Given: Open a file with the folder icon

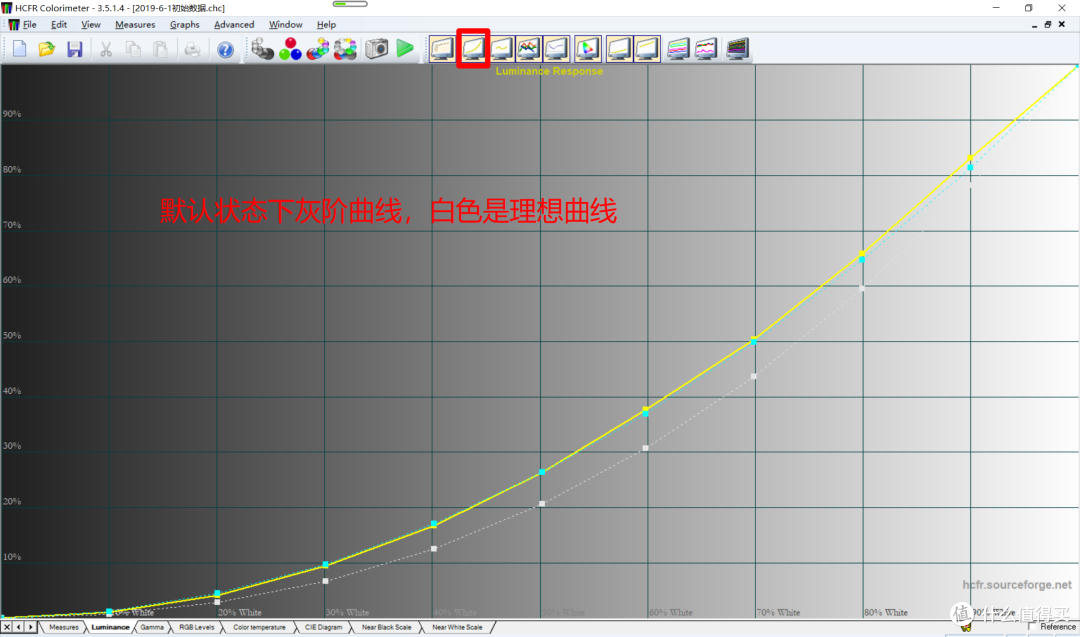Looking at the screenshot, I should 47,48.
